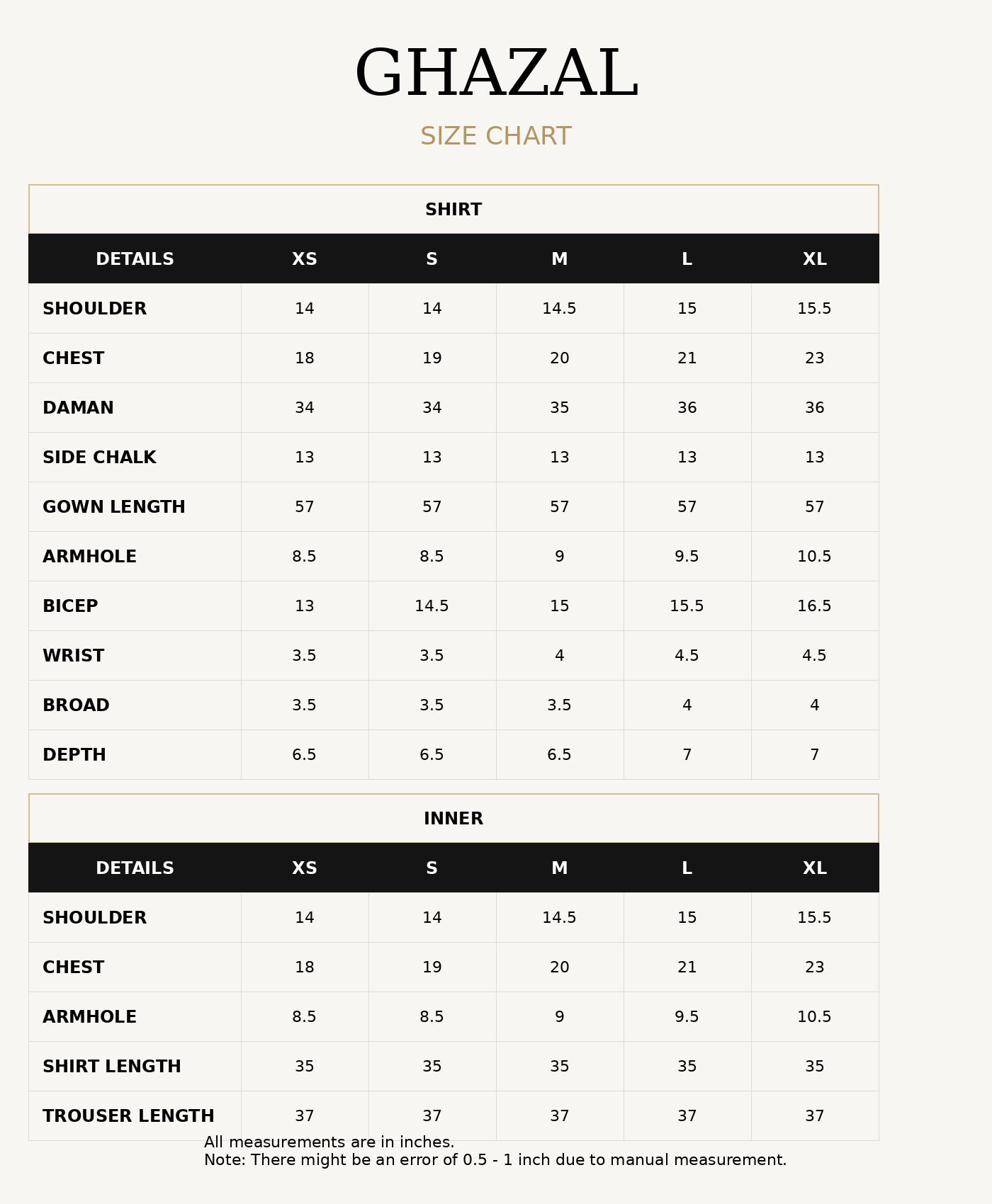Click XS column header in SHIRT table

tap(305, 259)
